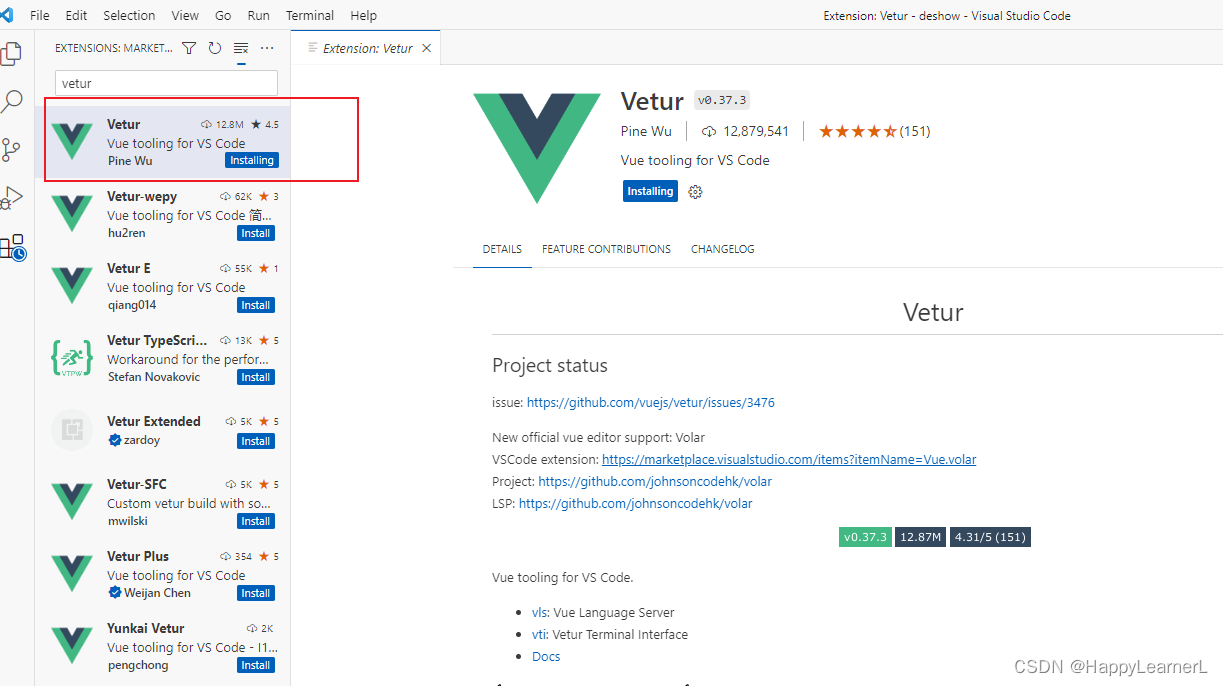Open the Selection menu
The width and height of the screenshot is (1223, 686).
pos(129,15)
